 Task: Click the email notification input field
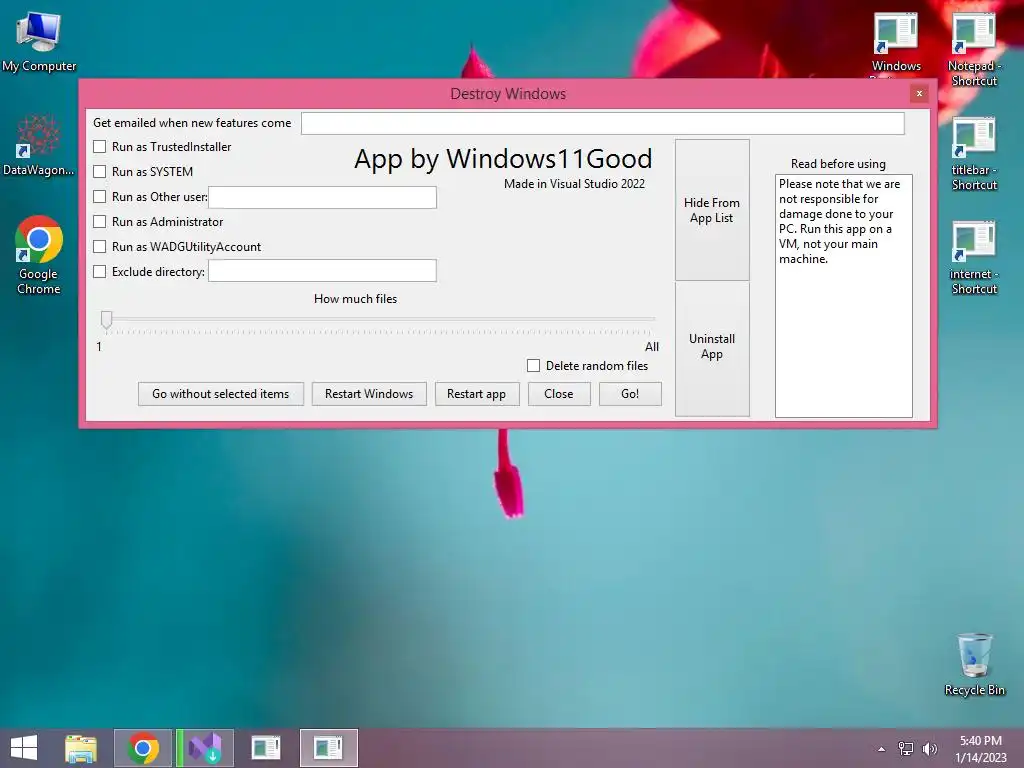(603, 123)
